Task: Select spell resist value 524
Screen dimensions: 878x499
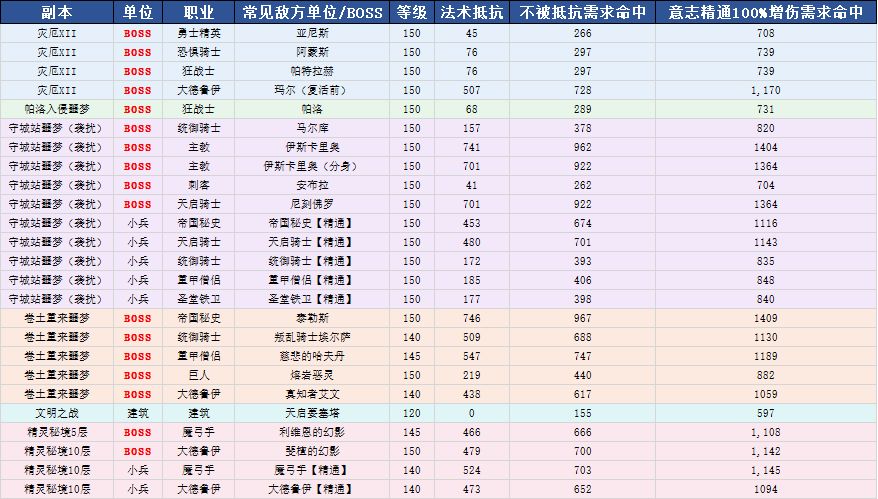Action: 471,470
